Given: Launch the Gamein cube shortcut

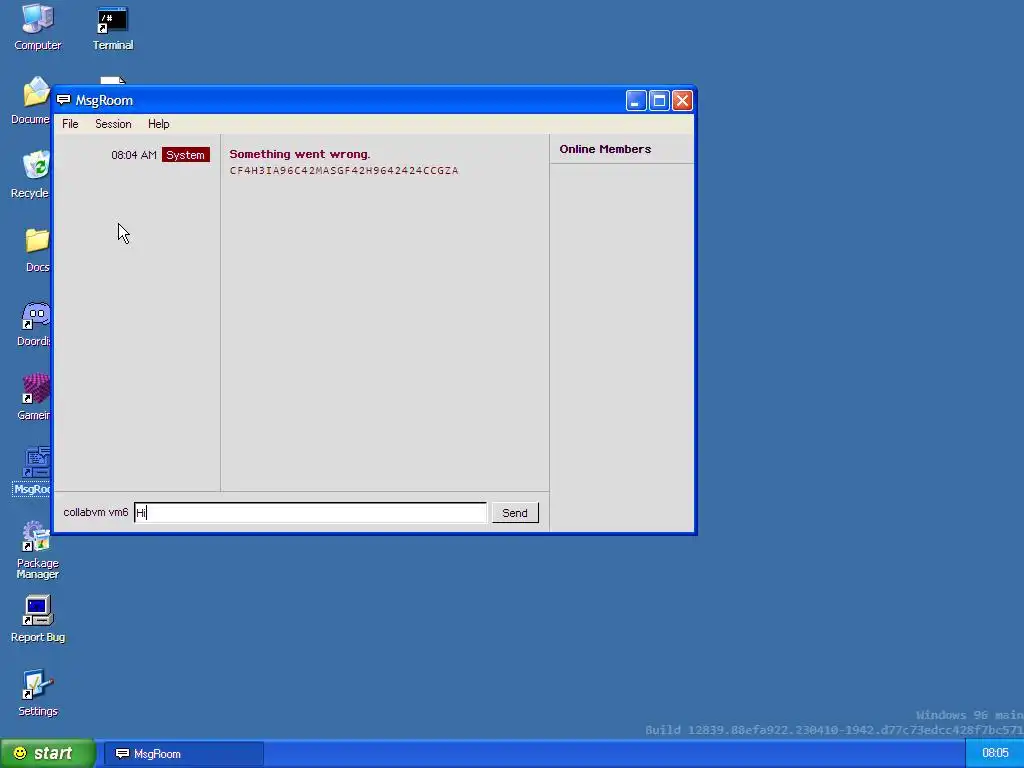Looking at the screenshot, I should tap(34, 397).
